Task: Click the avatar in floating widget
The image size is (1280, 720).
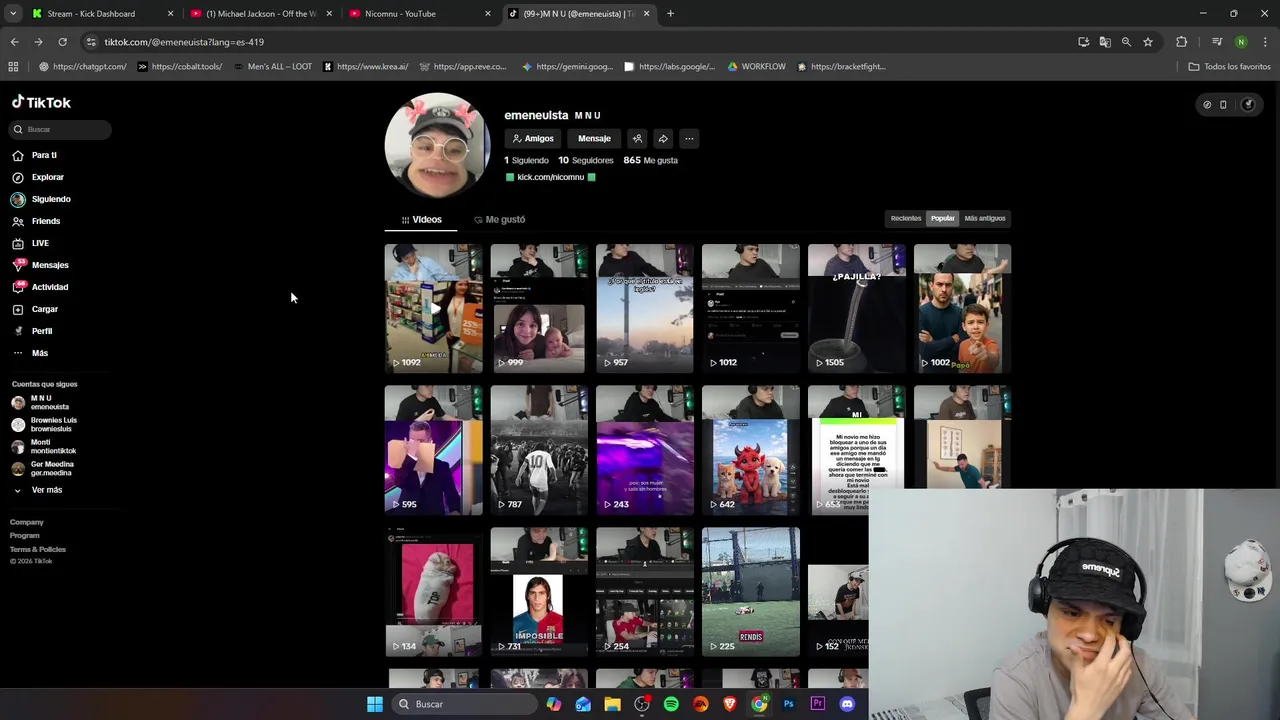Action: coord(1248,105)
